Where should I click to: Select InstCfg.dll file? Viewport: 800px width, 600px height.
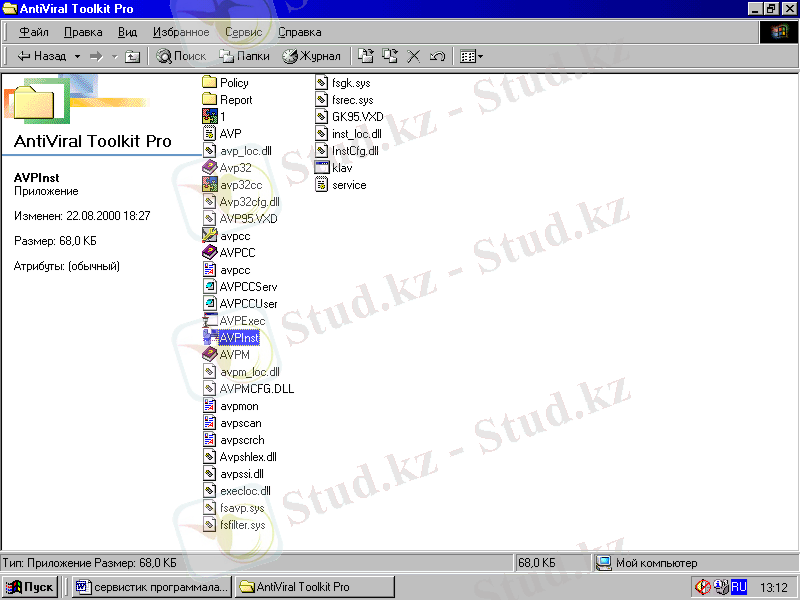(x=347, y=151)
